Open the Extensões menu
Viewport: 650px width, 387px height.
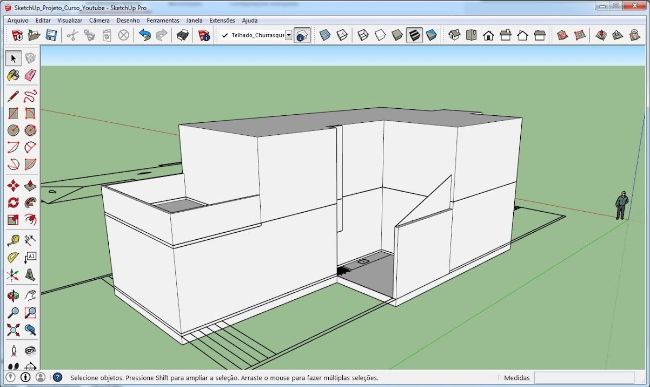pos(222,20)
